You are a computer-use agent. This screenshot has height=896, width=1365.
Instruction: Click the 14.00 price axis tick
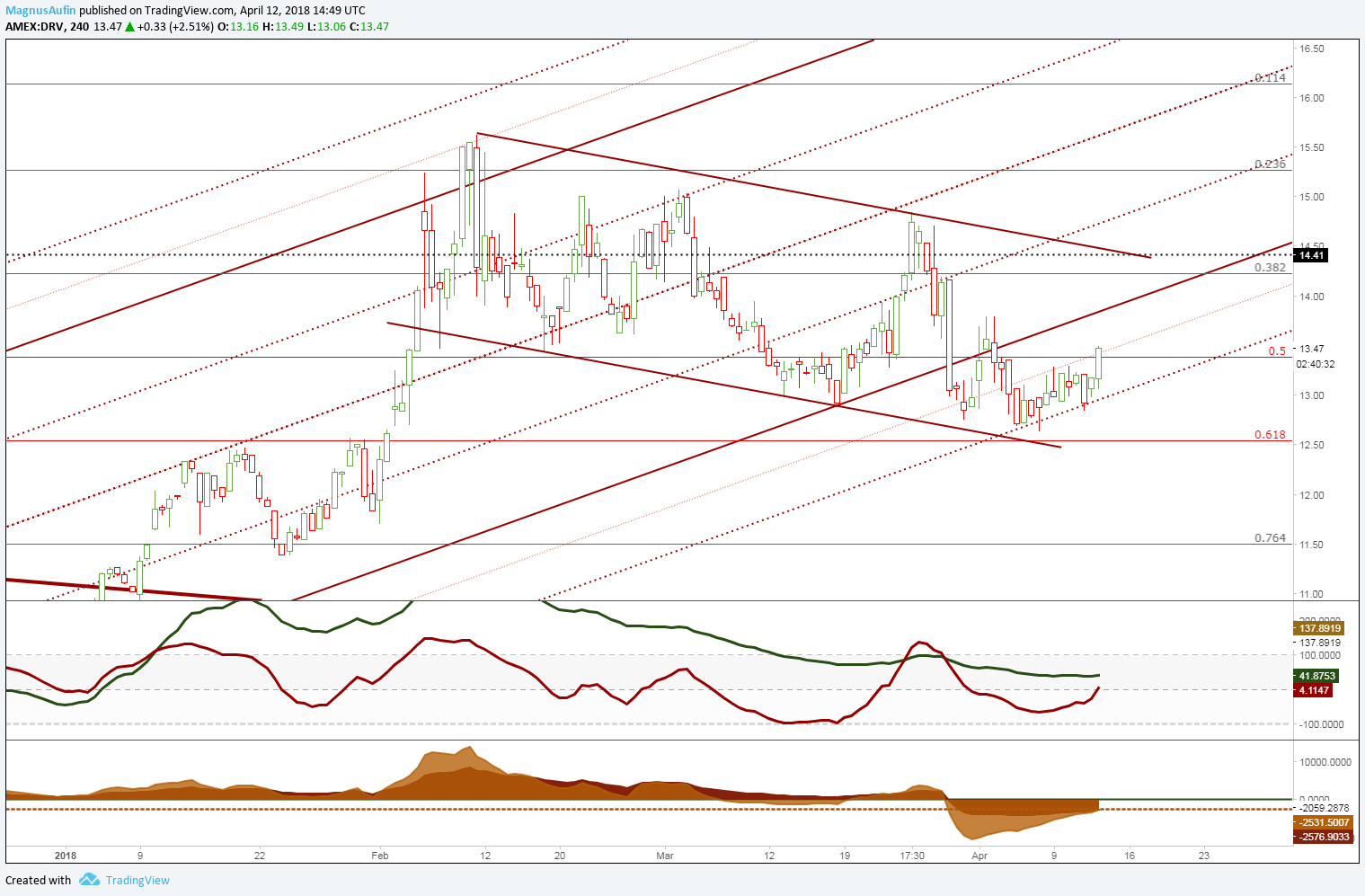pyautogui.click(x=1312, y=297)
